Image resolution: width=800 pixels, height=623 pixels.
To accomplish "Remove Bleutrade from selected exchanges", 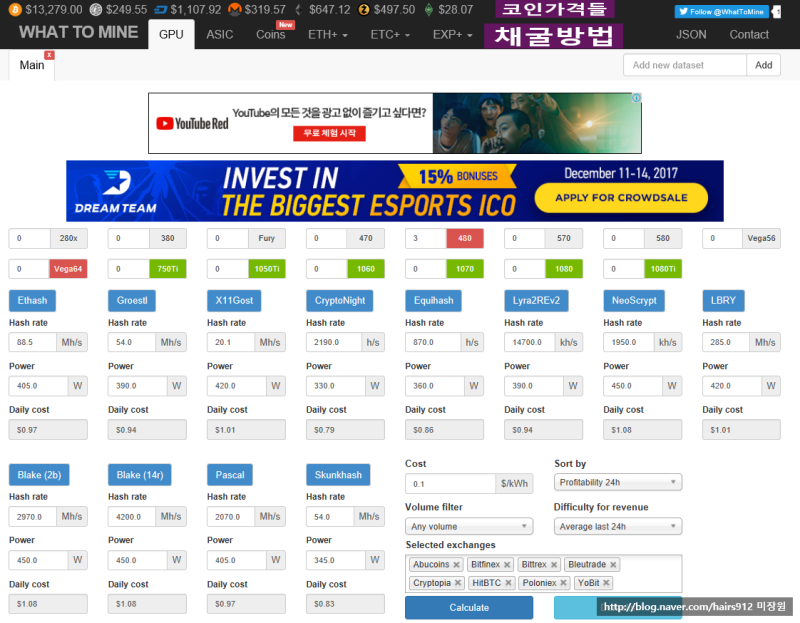I will click(x=613, y=565).
